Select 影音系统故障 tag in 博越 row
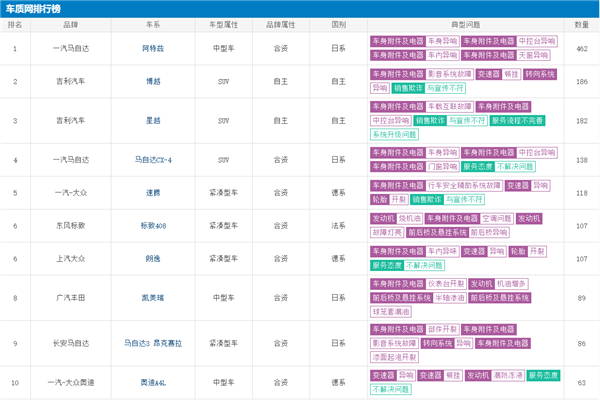The height and width of the screenshot is (400, 600). coord(450,74)
